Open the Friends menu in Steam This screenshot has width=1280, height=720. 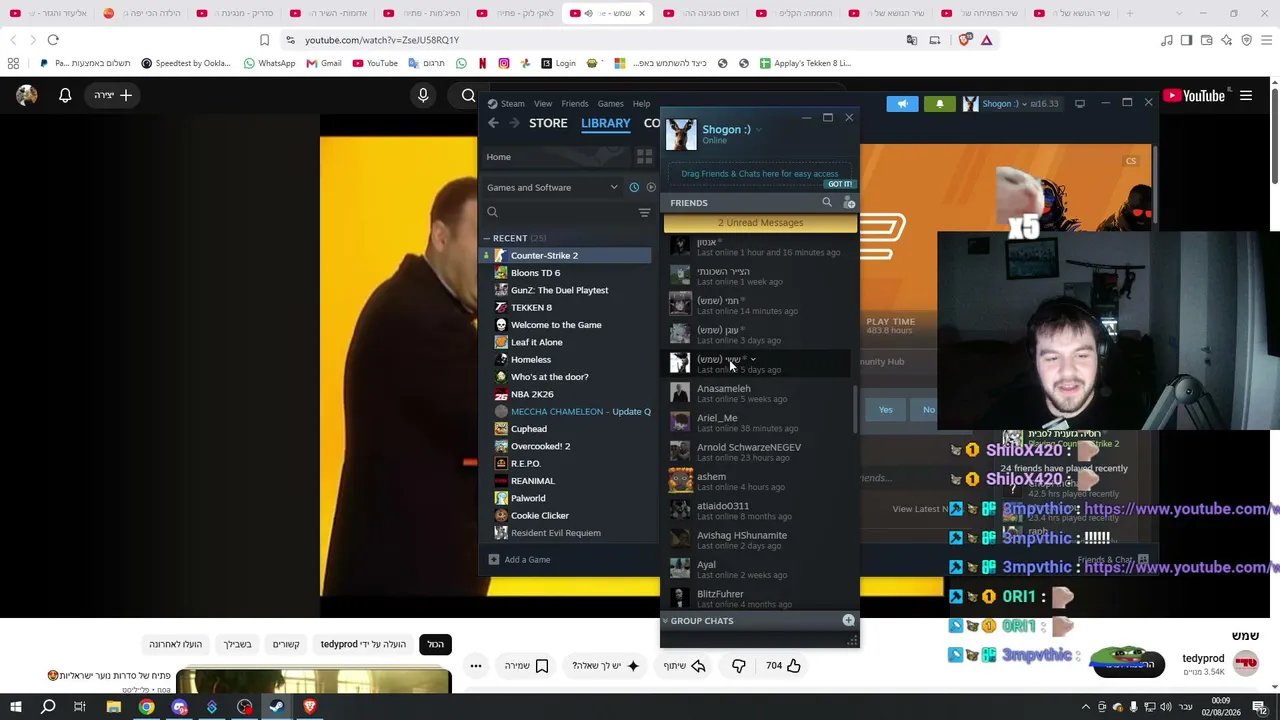[x=575, y=103]
